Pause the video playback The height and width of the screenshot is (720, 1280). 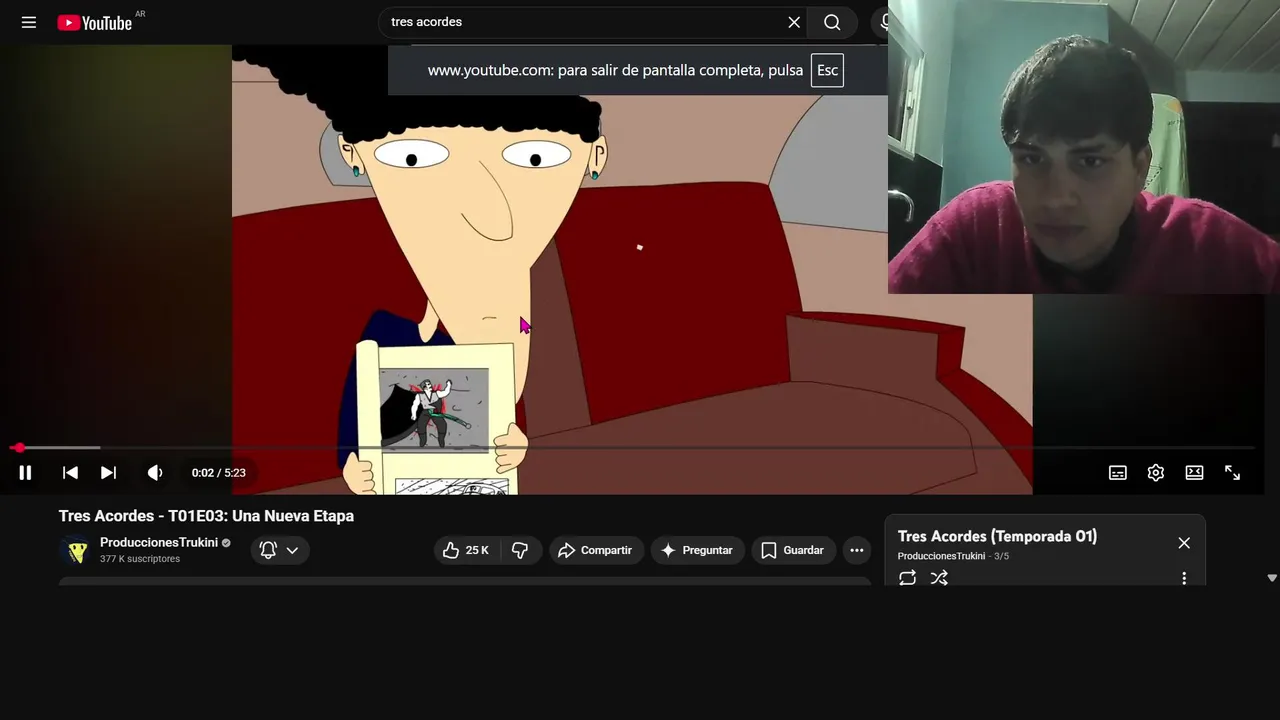click(25, 473)
